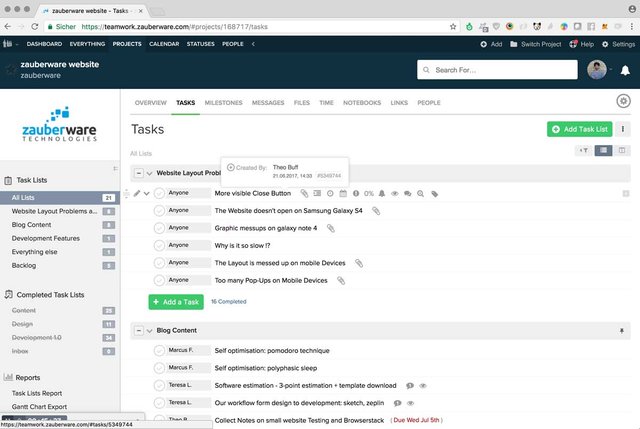The image size is (640, 429).
Task: Open comments on 'Our workflow form design' task
Action: click(x=397, y=403)
